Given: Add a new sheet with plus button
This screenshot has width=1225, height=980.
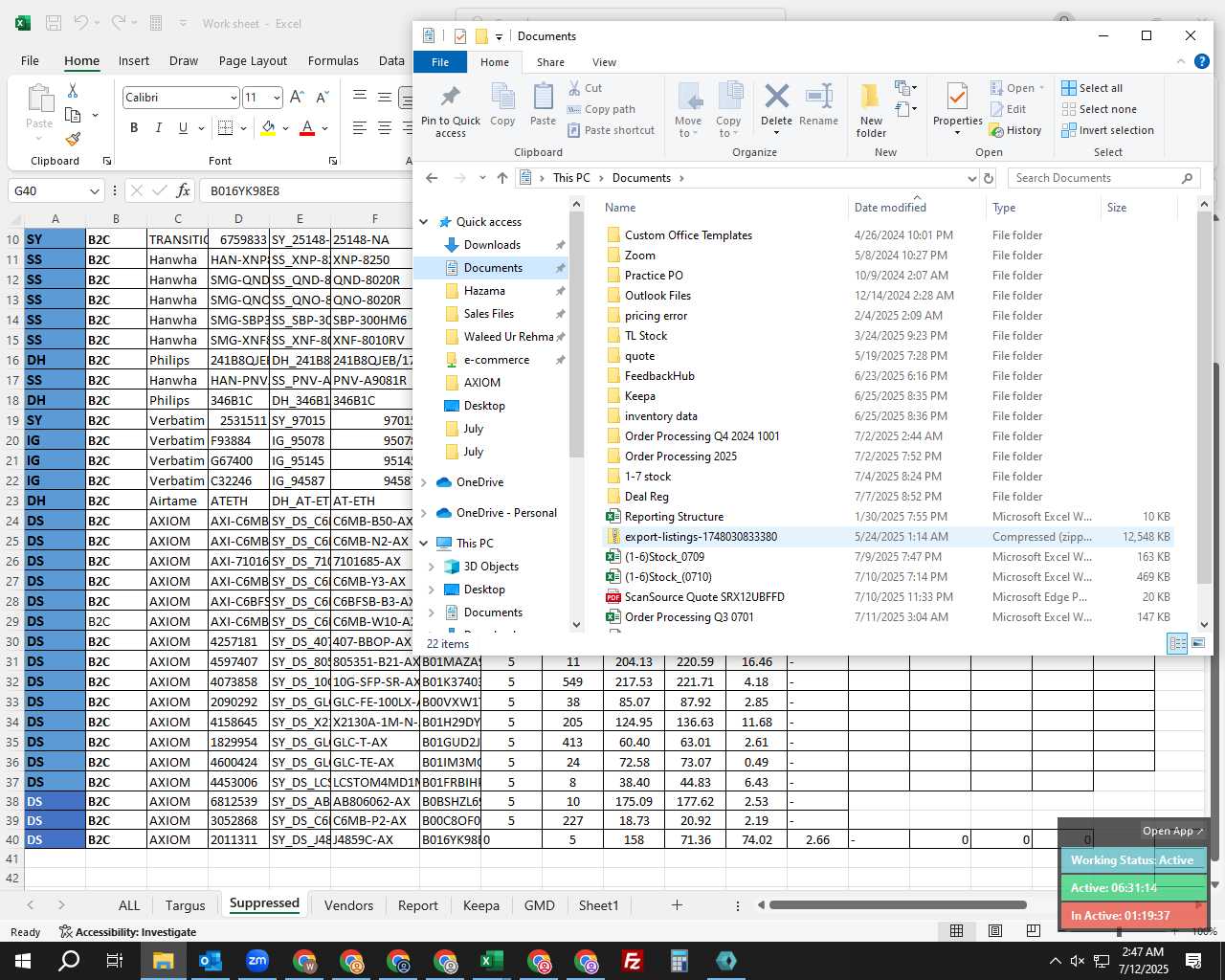Looking at the screenshot, I should tap(677, 904).
